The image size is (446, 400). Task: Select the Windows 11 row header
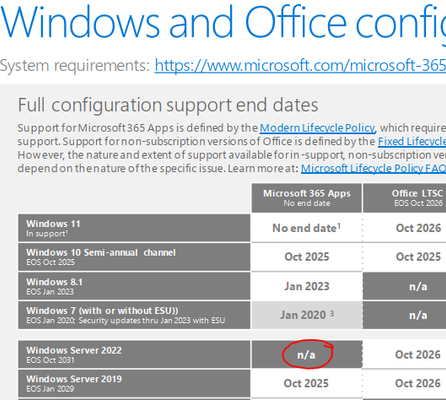click(134, 228)
